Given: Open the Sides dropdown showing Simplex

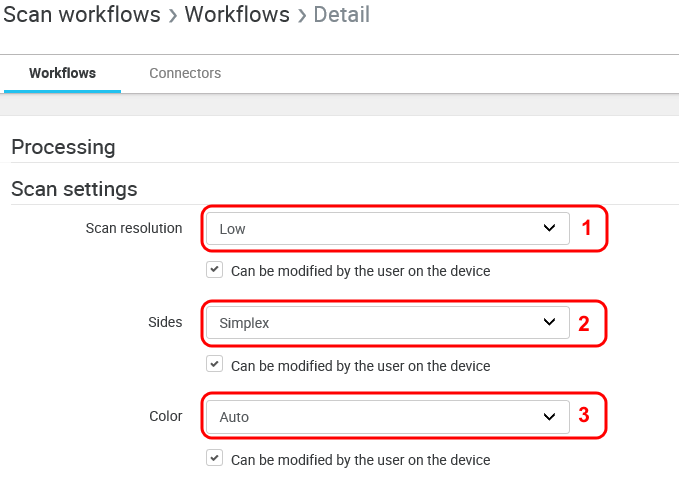Looking at the screenshot, I should coord(380,322).
